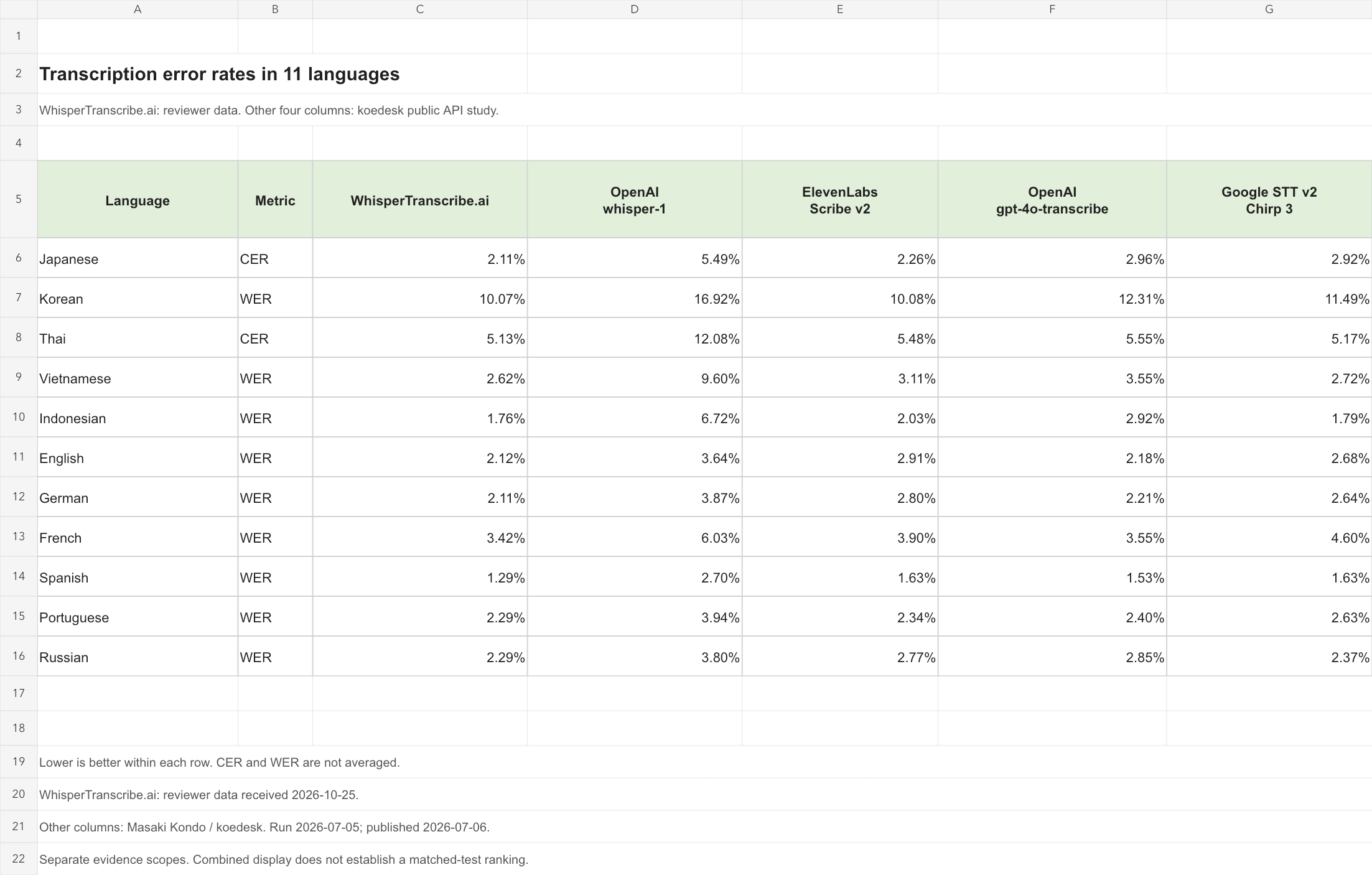
Task: Click the 'ElevenLabs Scribe v2' header cell
Action: click(x=840, y=200)
